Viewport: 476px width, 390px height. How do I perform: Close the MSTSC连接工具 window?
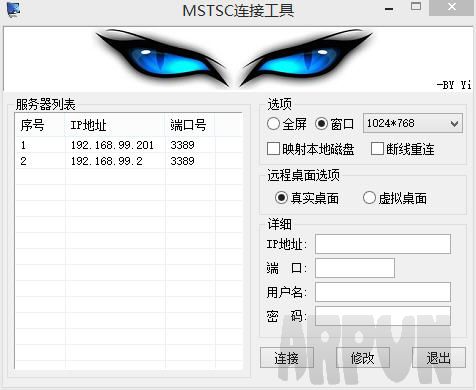[452, 7]
